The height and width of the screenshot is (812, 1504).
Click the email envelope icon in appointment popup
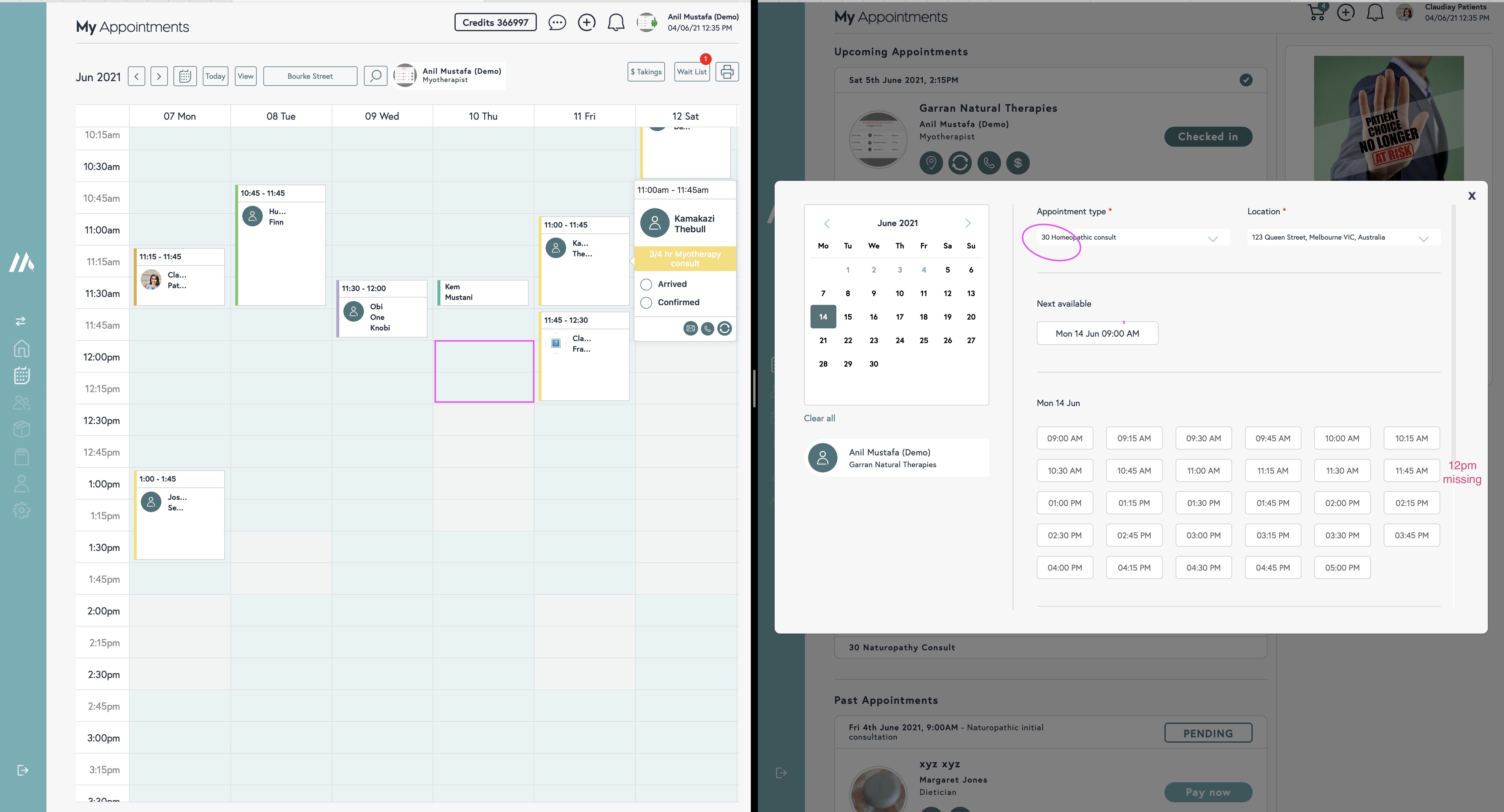[690, 329]
